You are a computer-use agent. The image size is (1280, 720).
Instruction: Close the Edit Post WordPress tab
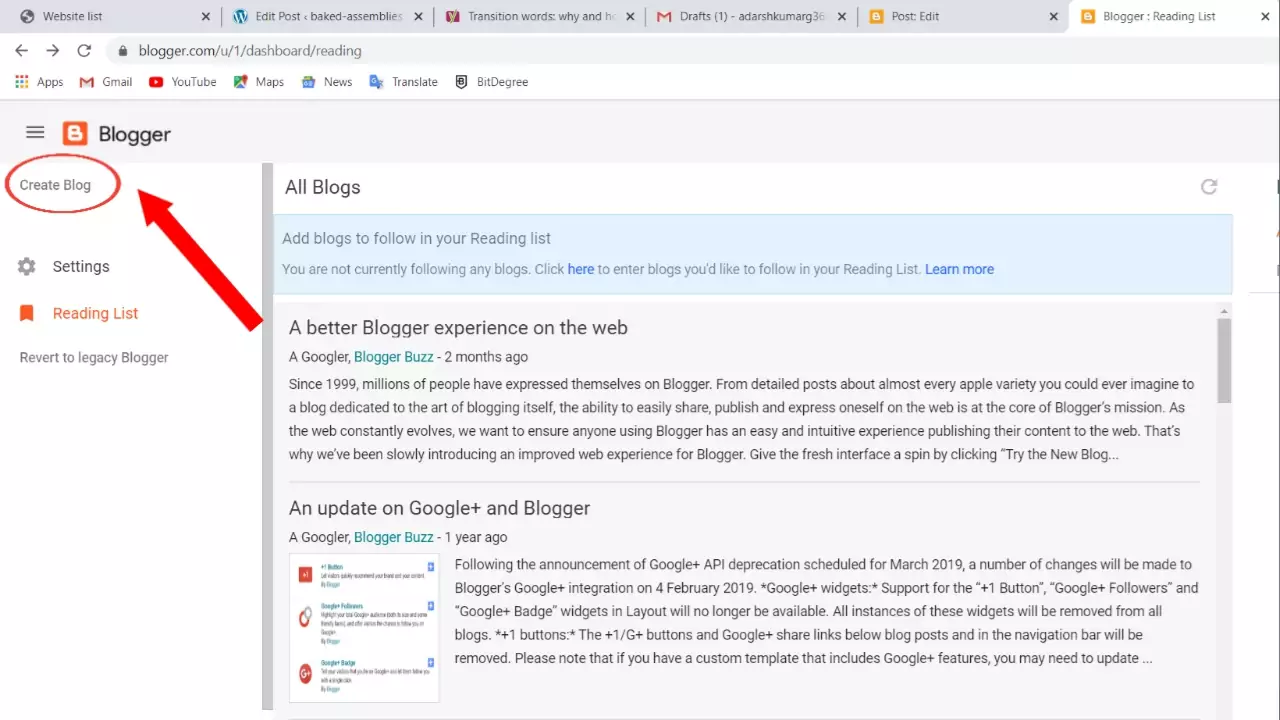417,17
